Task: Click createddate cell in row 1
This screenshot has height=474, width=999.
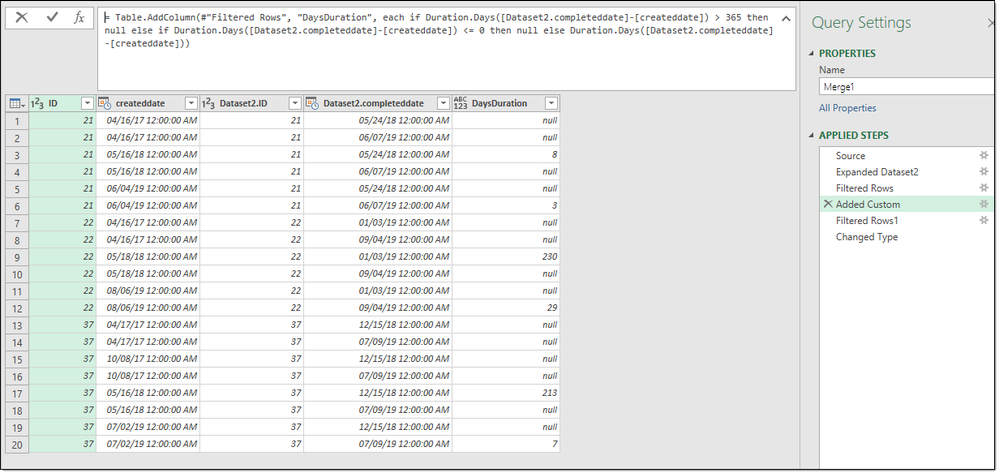Action: (x=148, y=120)
